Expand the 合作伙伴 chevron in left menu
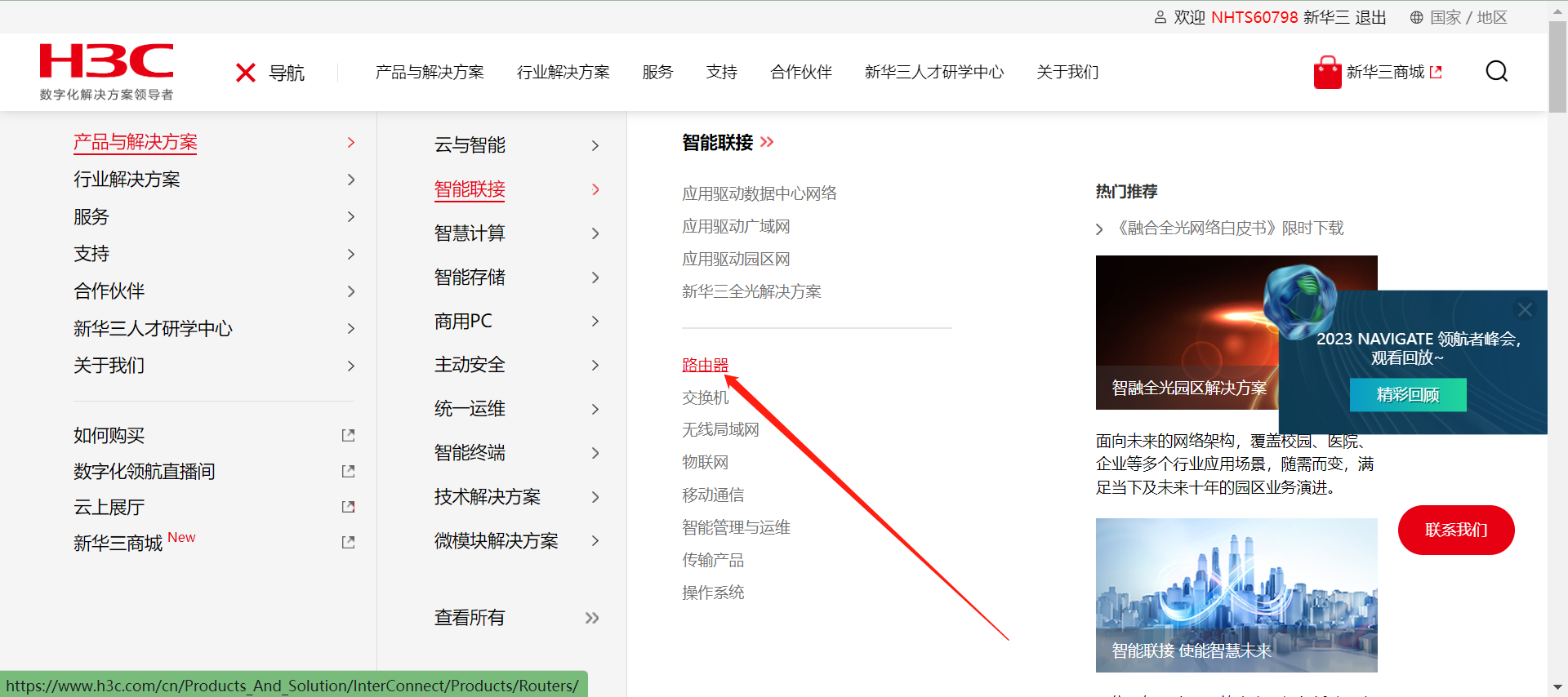 351,291
